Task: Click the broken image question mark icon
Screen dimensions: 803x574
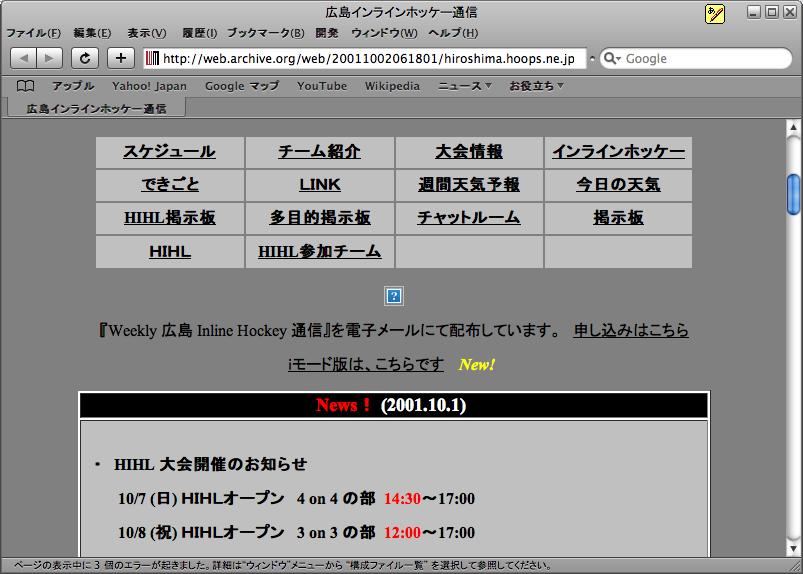Action: tap(394, 296)
